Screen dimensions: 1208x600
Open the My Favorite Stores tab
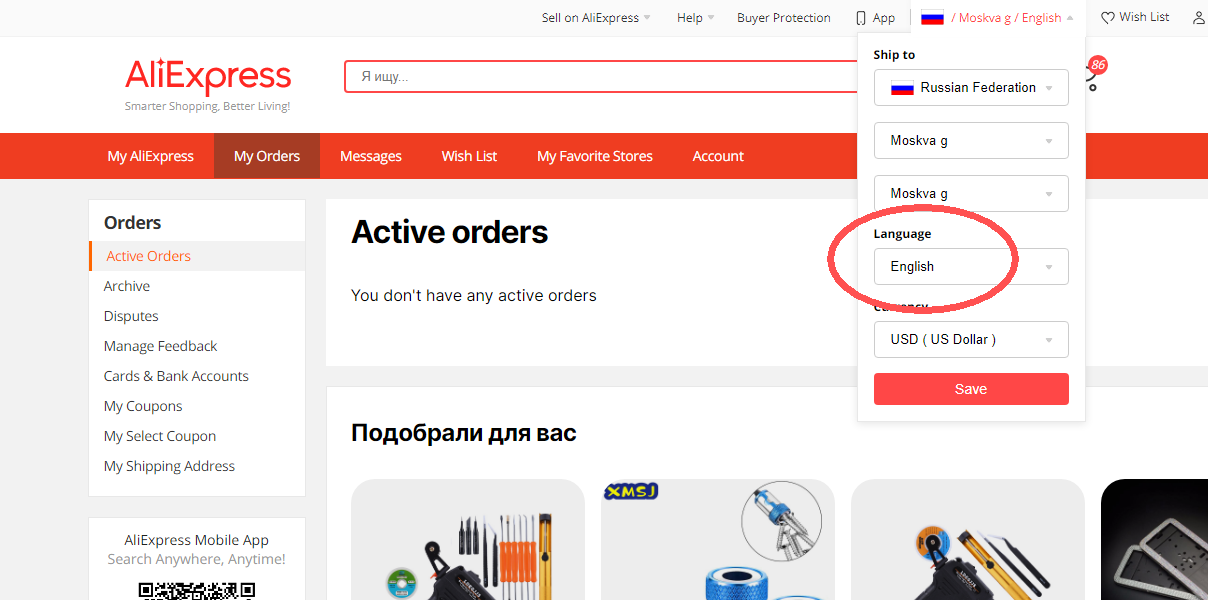595,156
